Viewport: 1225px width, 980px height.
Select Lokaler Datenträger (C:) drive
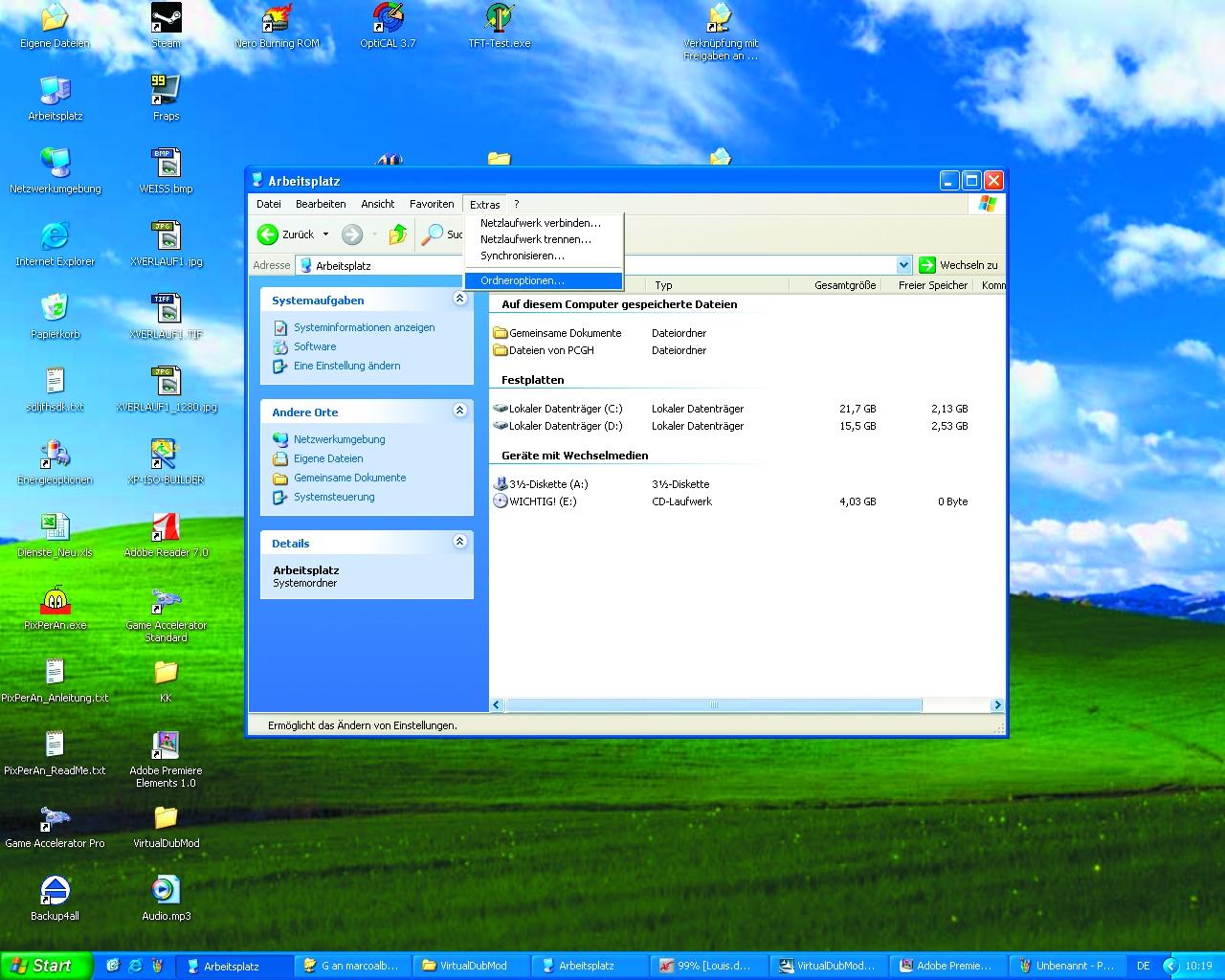(x=557, y=409)
